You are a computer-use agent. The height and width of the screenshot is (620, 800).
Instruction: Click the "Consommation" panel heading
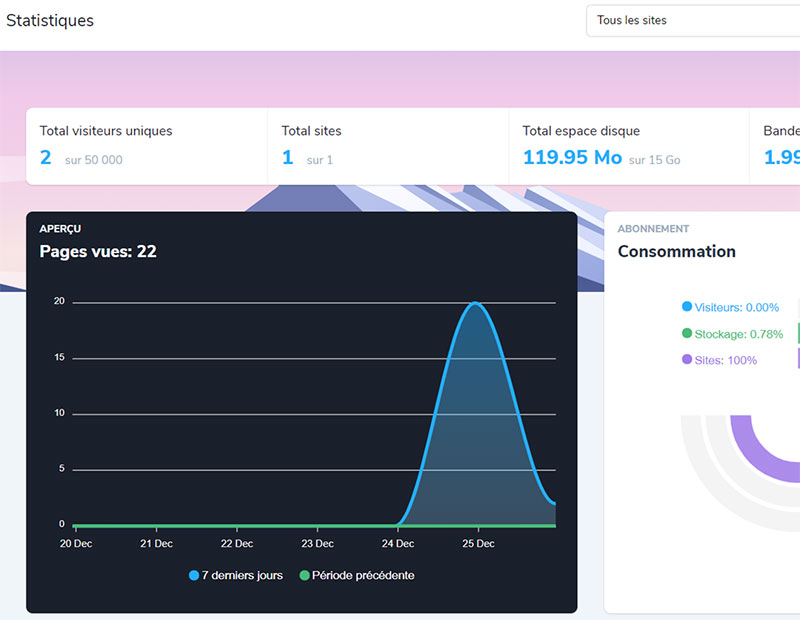click(676, 252)
